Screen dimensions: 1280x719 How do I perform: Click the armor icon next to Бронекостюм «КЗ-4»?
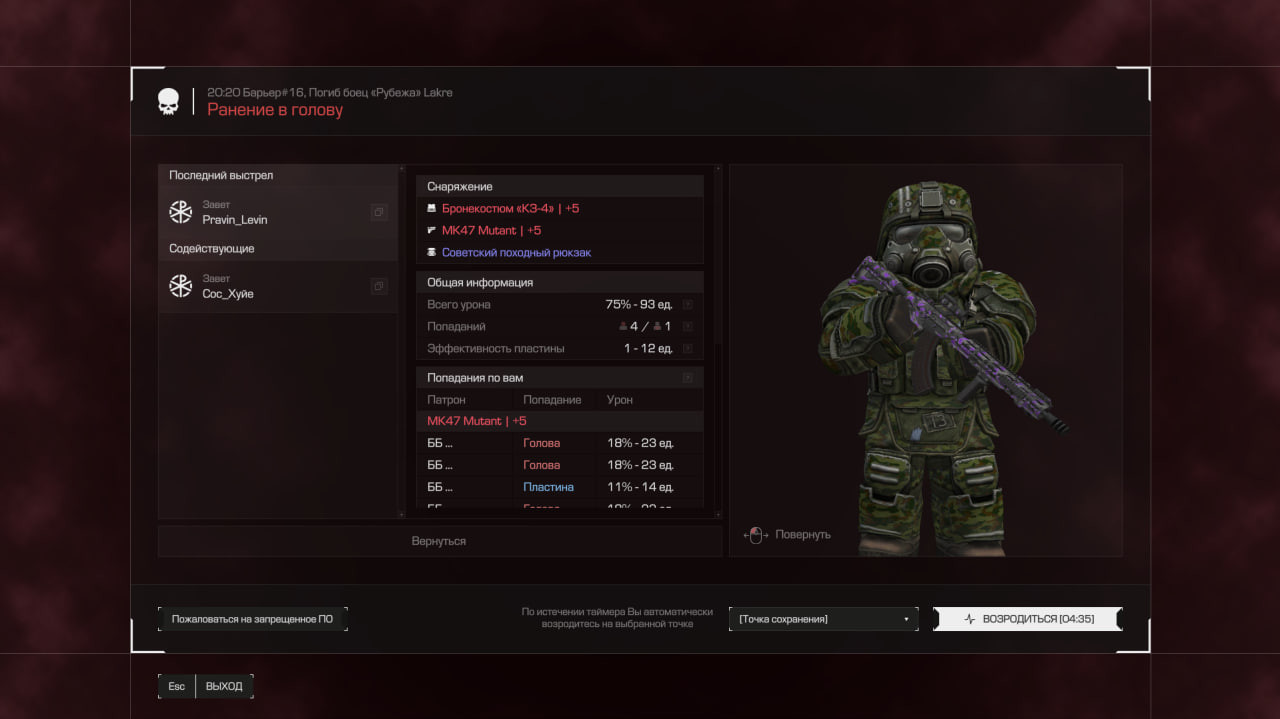[x=431, y=209]
